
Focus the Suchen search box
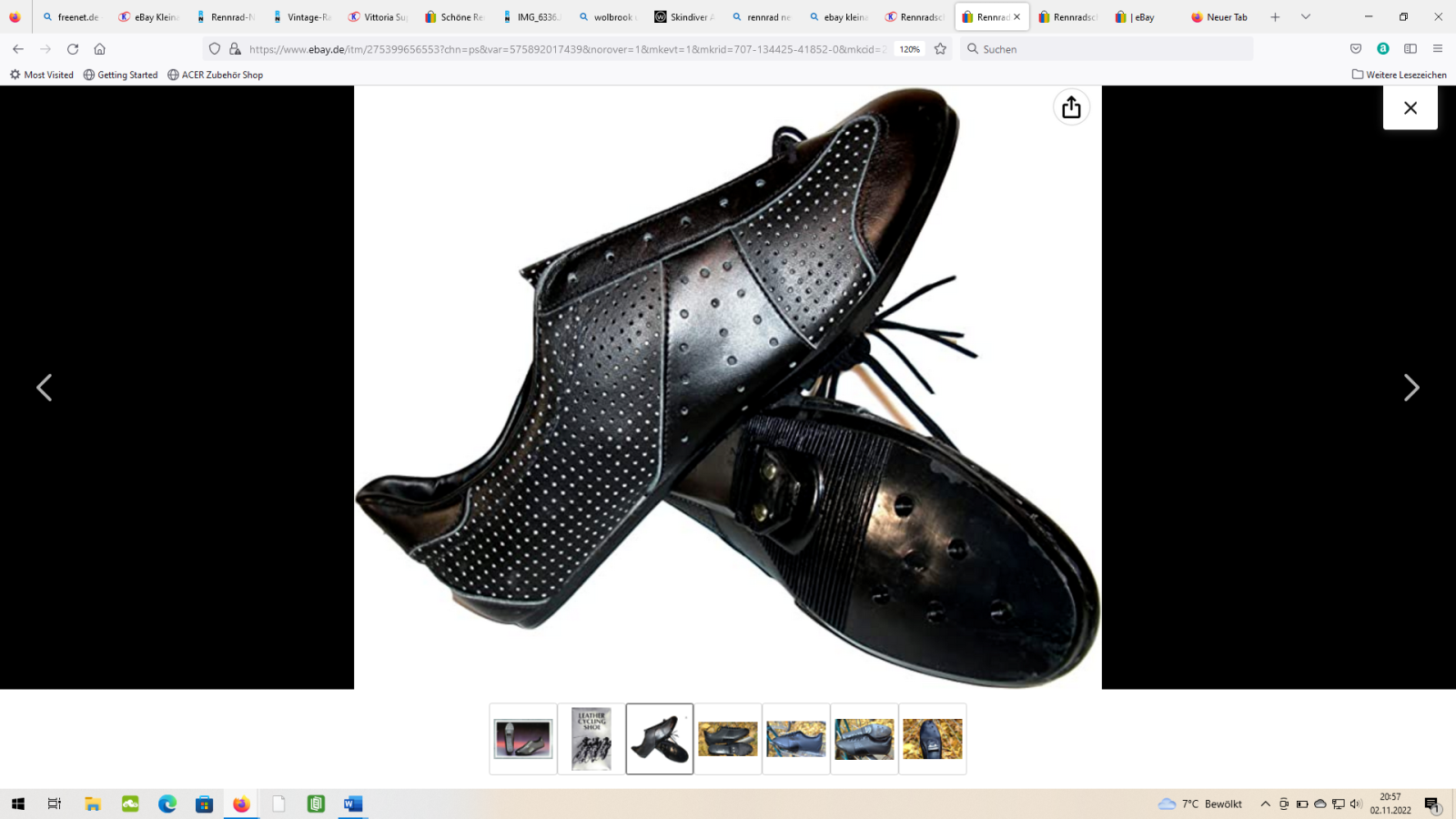click(1107, 49)
